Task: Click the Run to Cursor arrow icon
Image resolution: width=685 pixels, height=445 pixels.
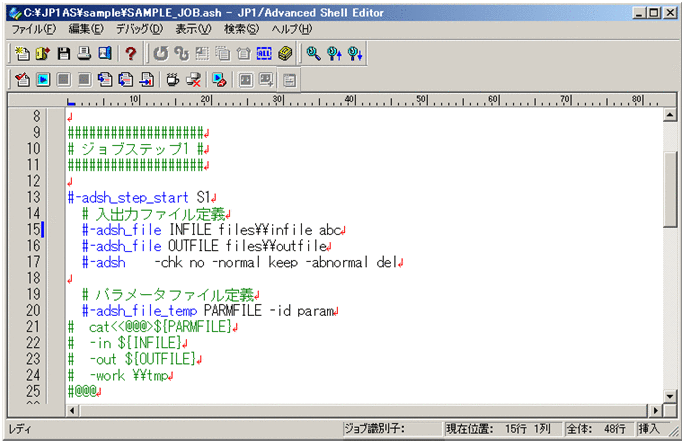Action: tap(146, 79)
